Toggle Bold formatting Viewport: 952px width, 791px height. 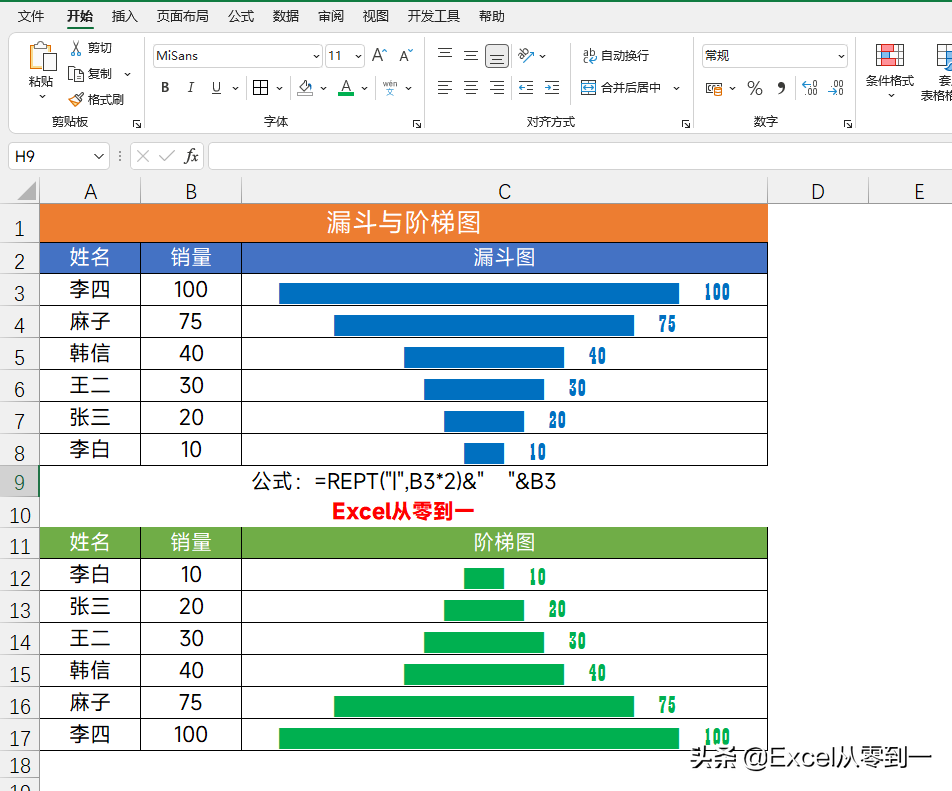pyautogui.click(x=165, y=88)
